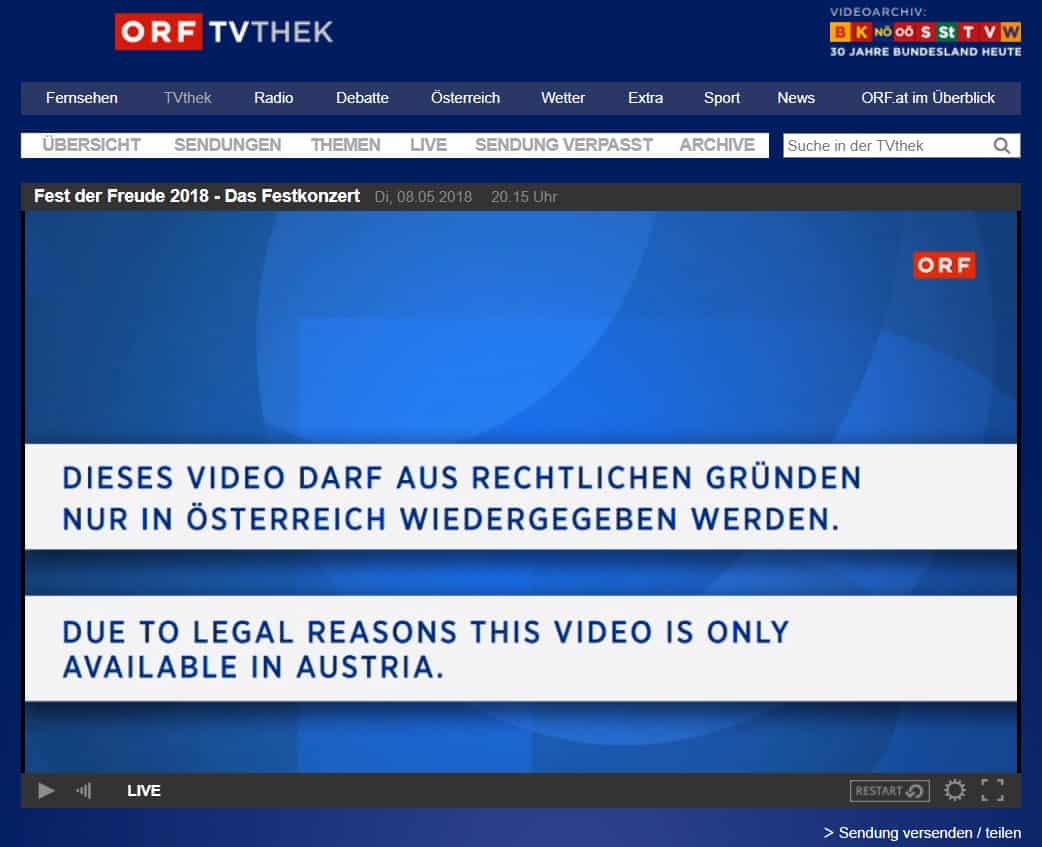Switch to the Sendungen tab
Screen dimensions: 1042x847
227,145
